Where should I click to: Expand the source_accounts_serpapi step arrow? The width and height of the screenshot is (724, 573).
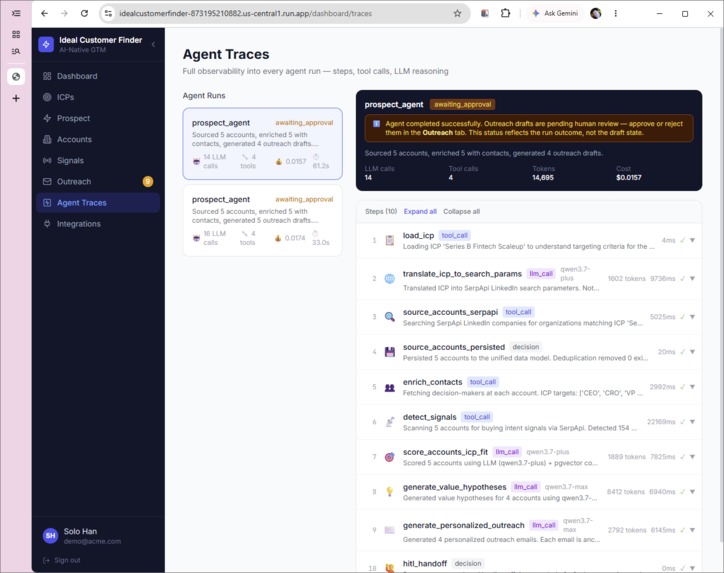pos(692,317)
